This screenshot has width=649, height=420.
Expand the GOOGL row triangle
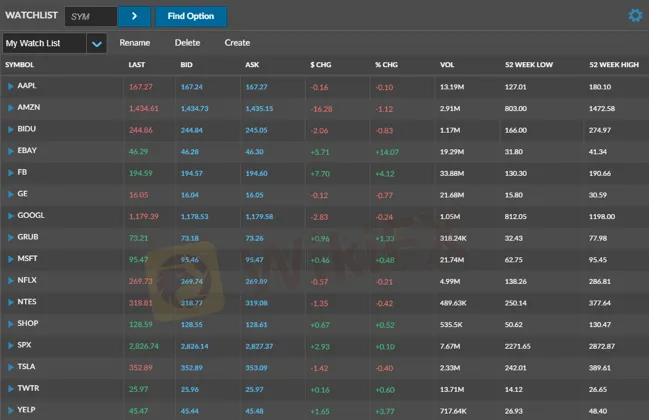(11, 216)
